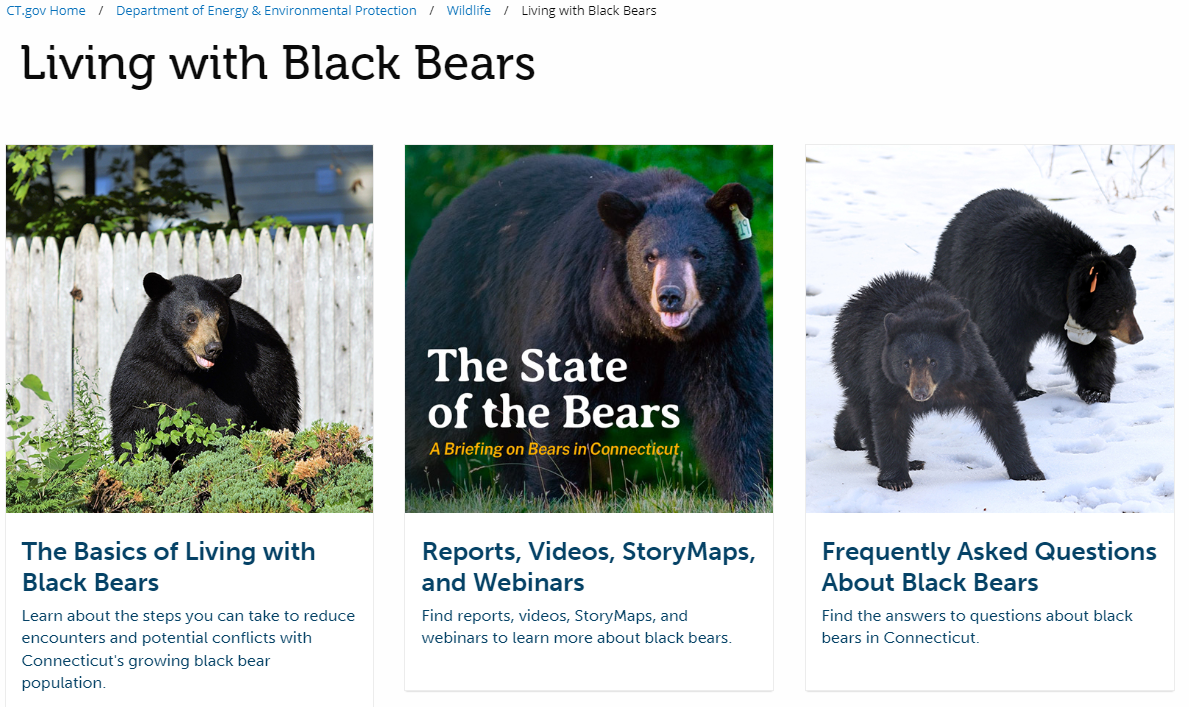Screen dimensions: 1189x707
Task: Click the 'Learn about the steps' card description
Action: point(188,649)
